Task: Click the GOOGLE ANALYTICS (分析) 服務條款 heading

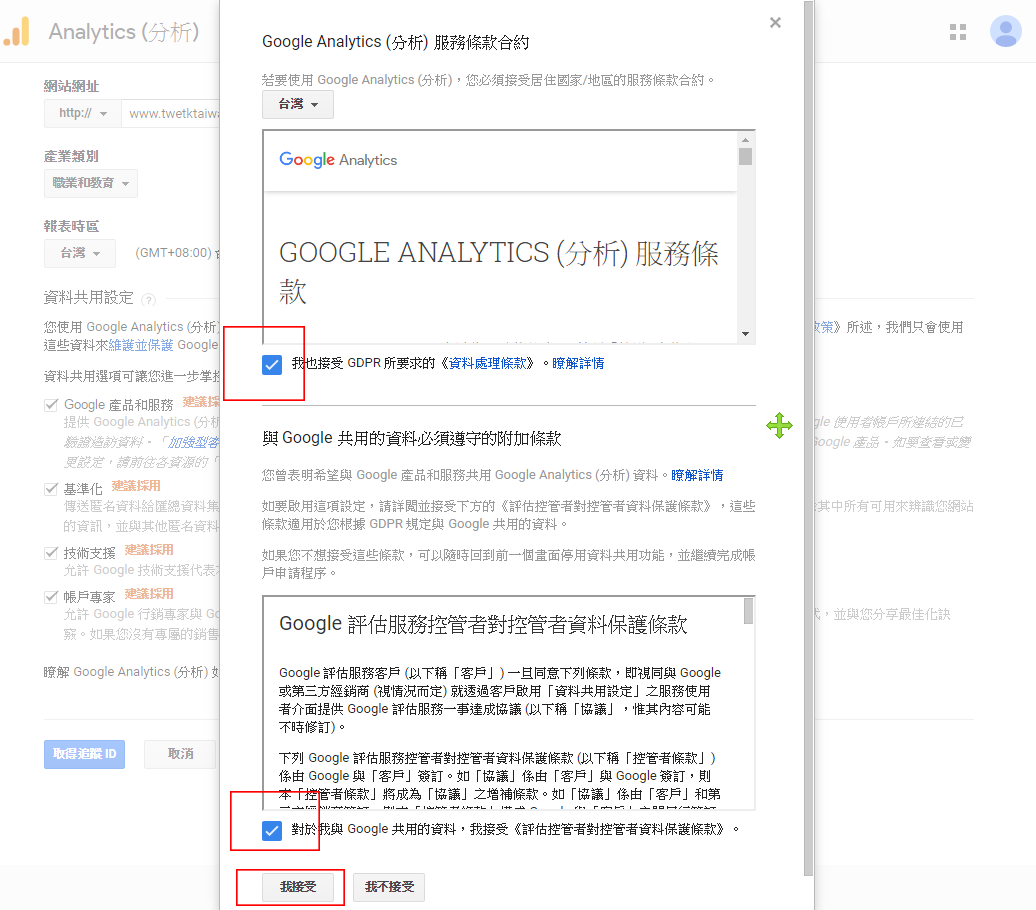Action: (x=499, y=272)
